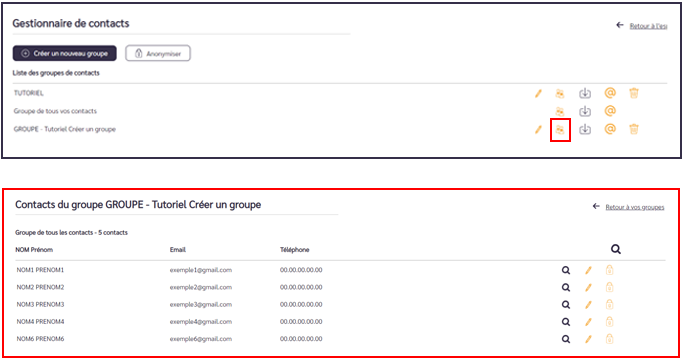View details of NOM1 PRENOM1 with magnifier

pos(566,271)
